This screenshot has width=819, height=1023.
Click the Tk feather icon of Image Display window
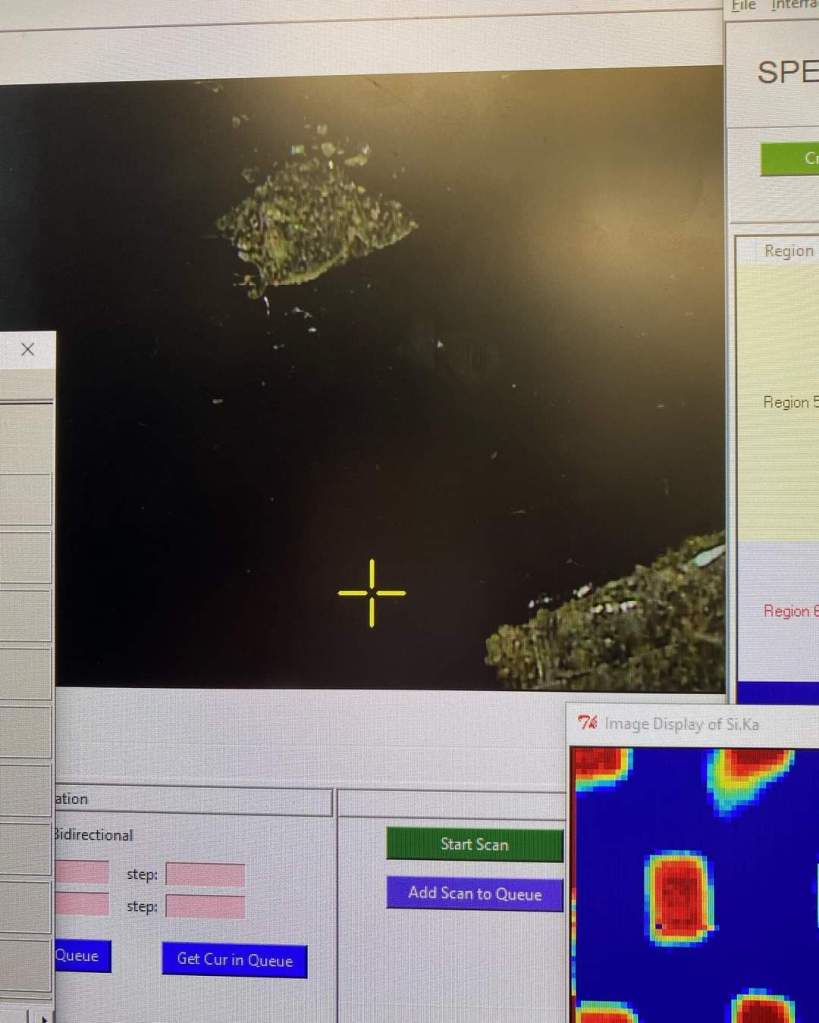(x=588, y=724)
